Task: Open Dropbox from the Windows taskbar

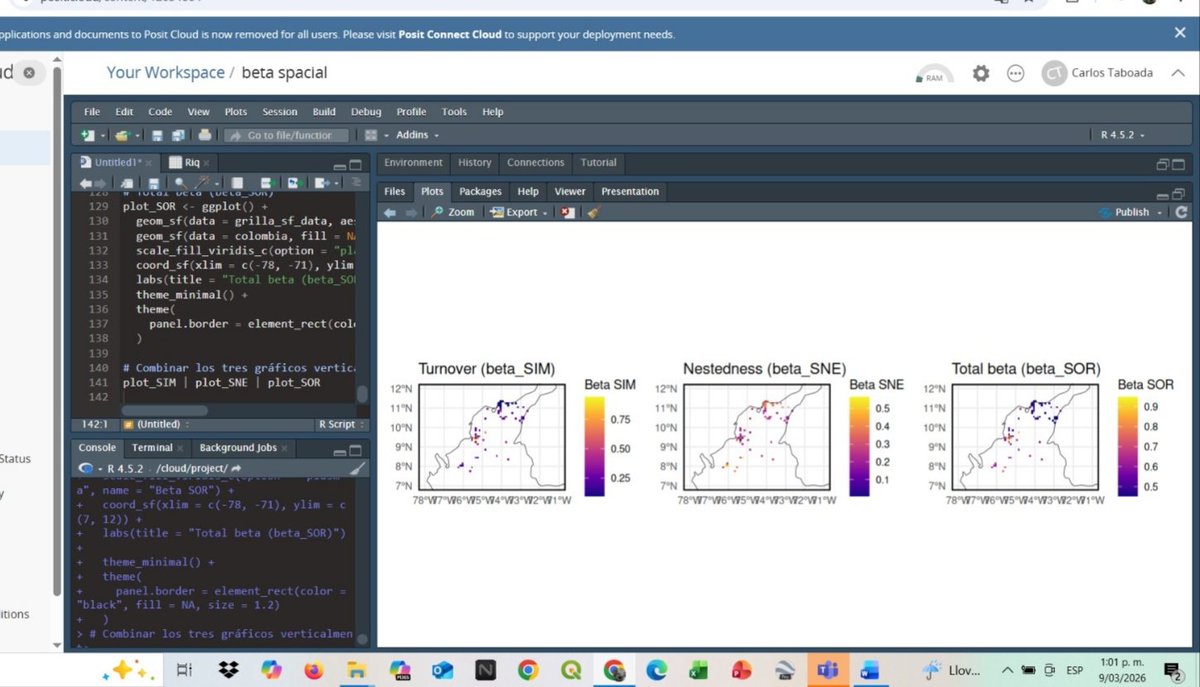Action: tap(229, 670)
